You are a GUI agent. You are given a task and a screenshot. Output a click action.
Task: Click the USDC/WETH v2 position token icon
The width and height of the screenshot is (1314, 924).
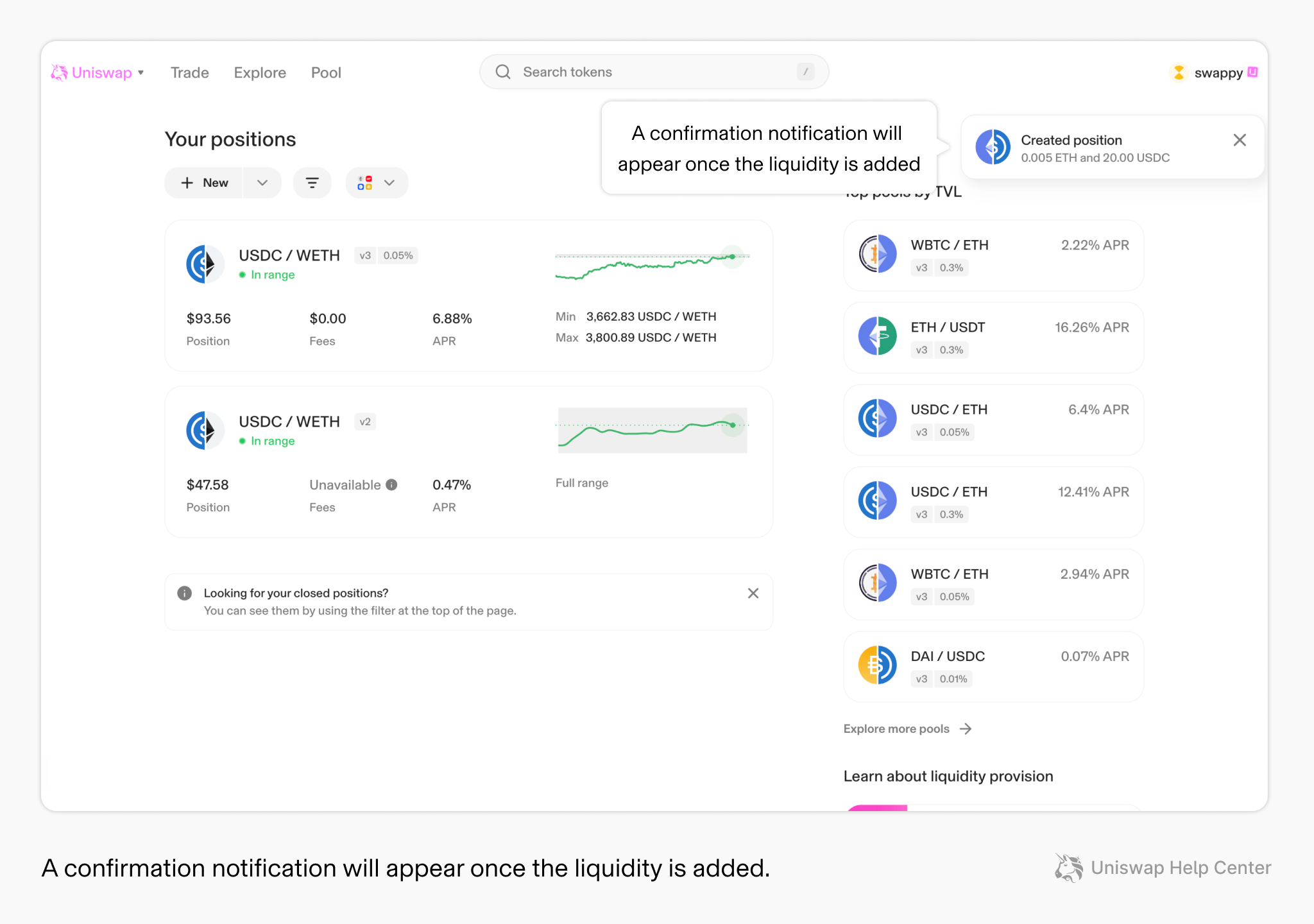click(205, 430)
